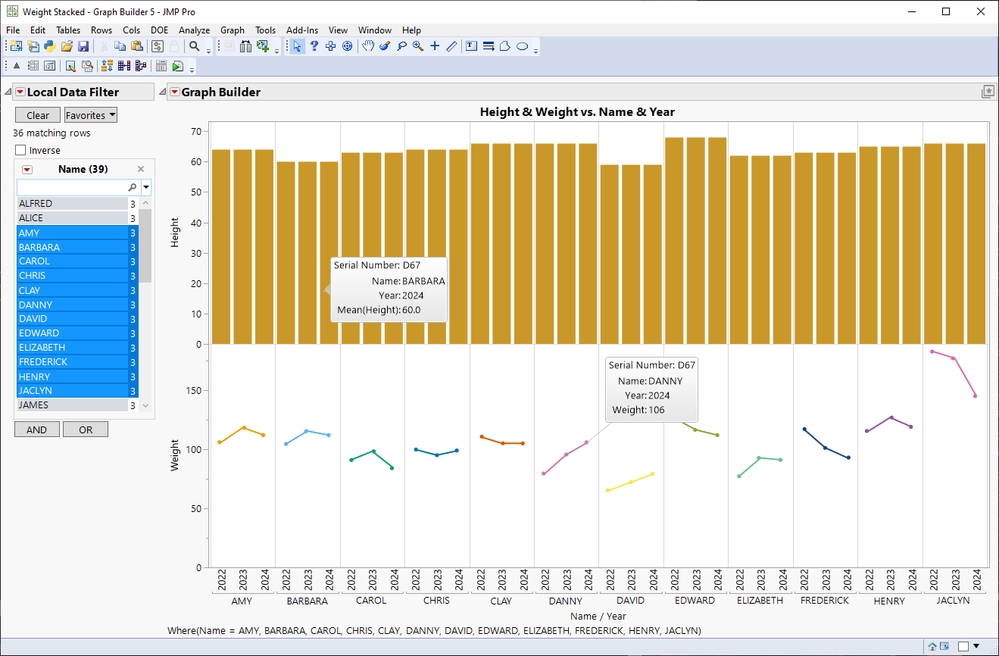
Task: Open the Analyze menu
Action: (x=194, y=30)
